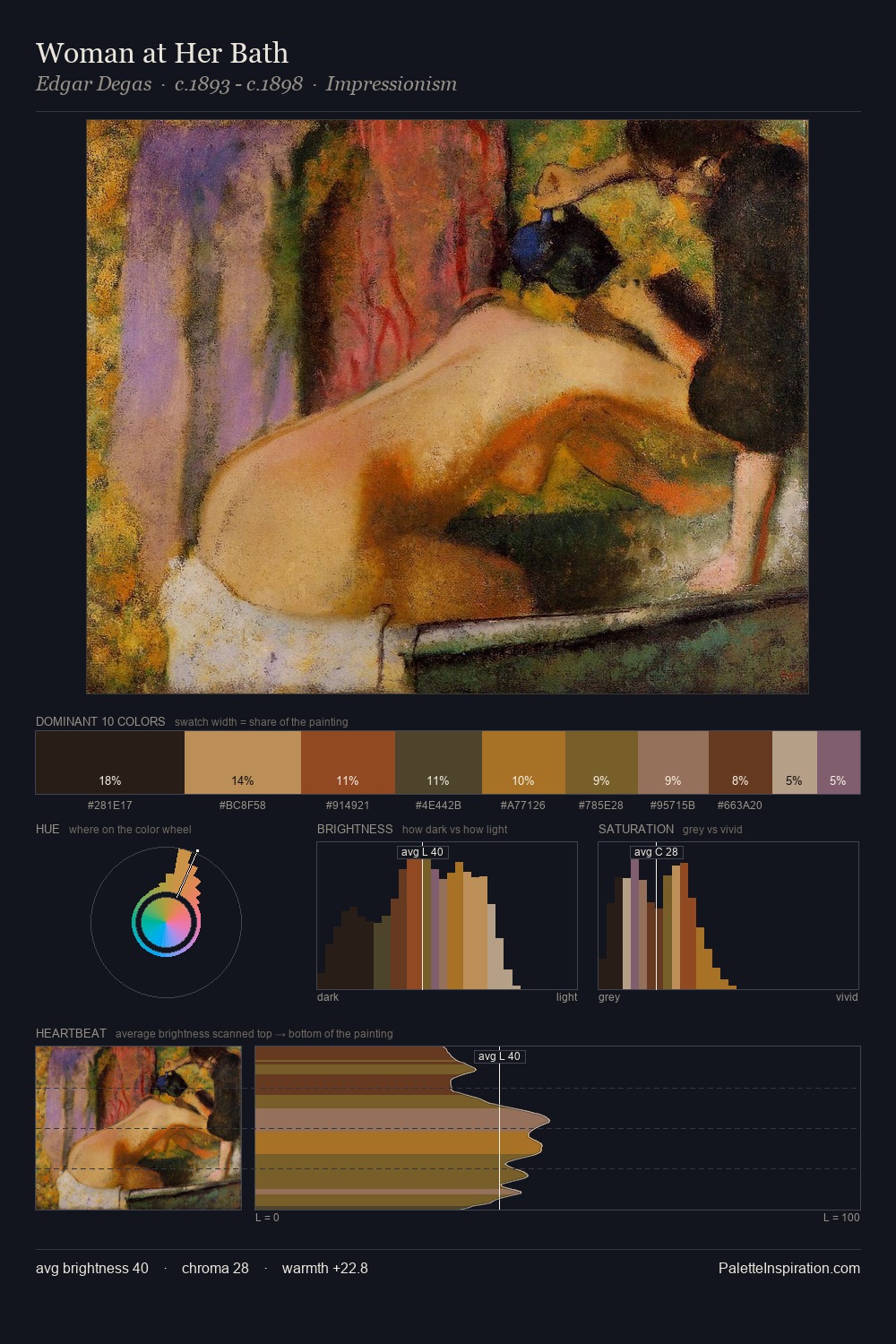
Task: Click the Woman at Her Bath title
Action: tap(162, 53)
